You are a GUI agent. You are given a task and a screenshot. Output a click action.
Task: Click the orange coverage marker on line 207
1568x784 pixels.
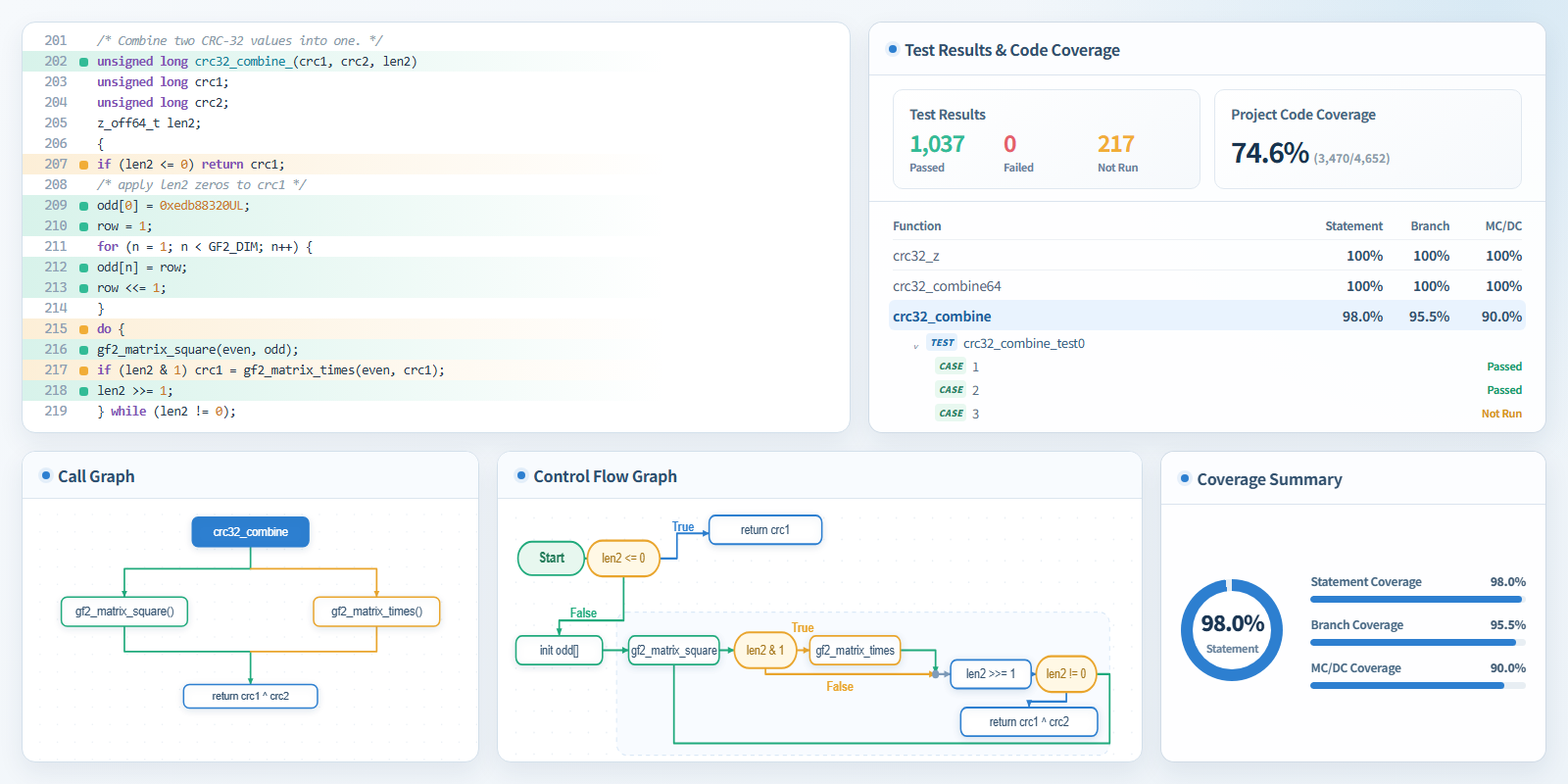point(83,165)
